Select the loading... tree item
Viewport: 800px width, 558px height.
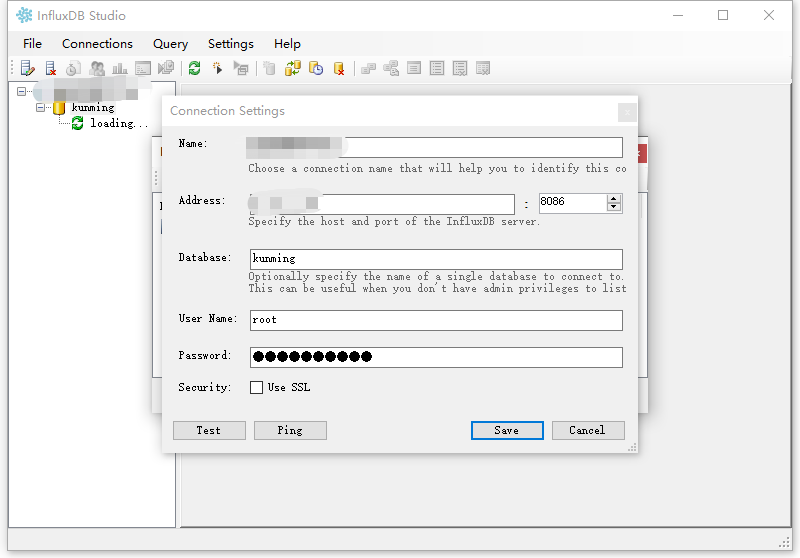119,123
